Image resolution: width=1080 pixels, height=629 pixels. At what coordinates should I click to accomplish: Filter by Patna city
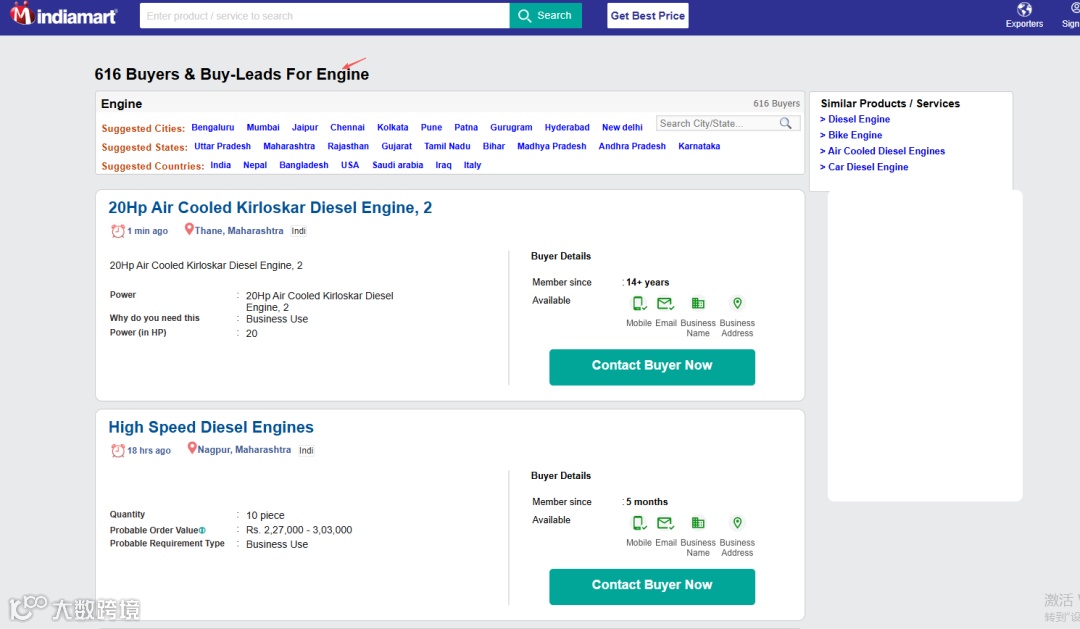466,127
